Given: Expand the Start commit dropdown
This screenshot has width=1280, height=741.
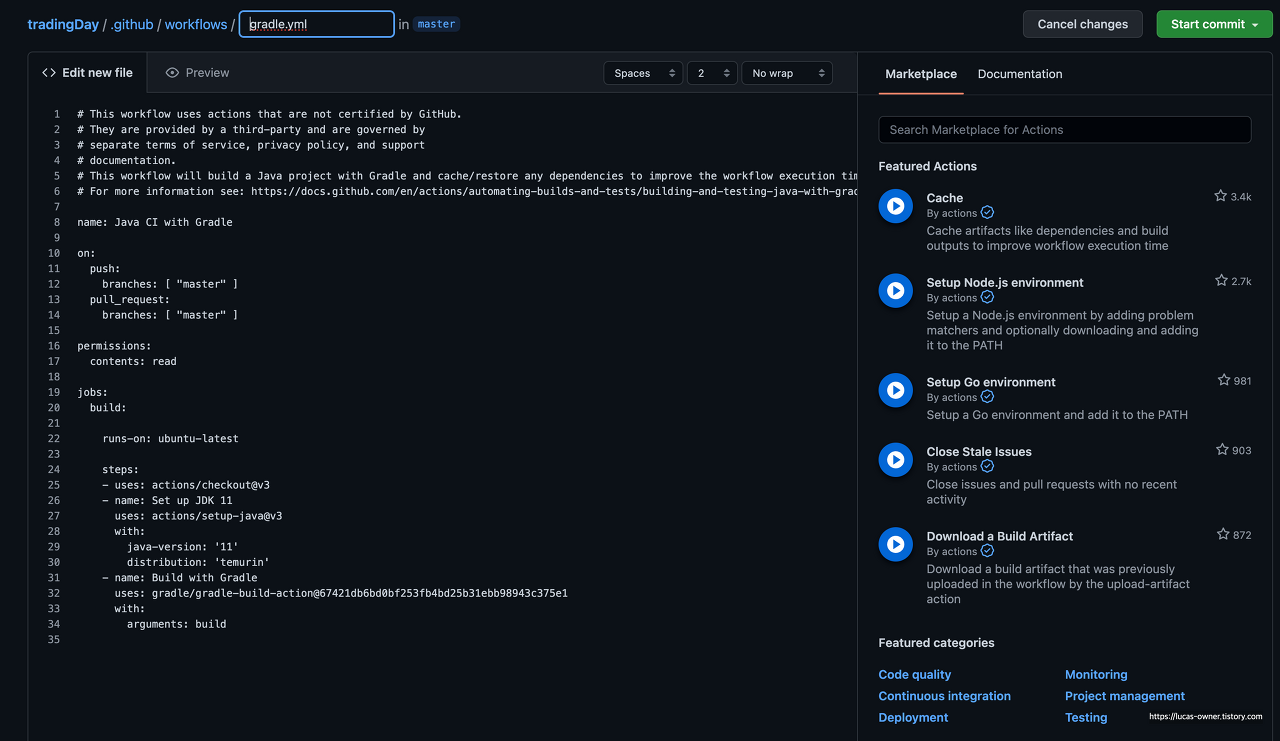Looking at the screenshot, I should [x=1215, y=24].
